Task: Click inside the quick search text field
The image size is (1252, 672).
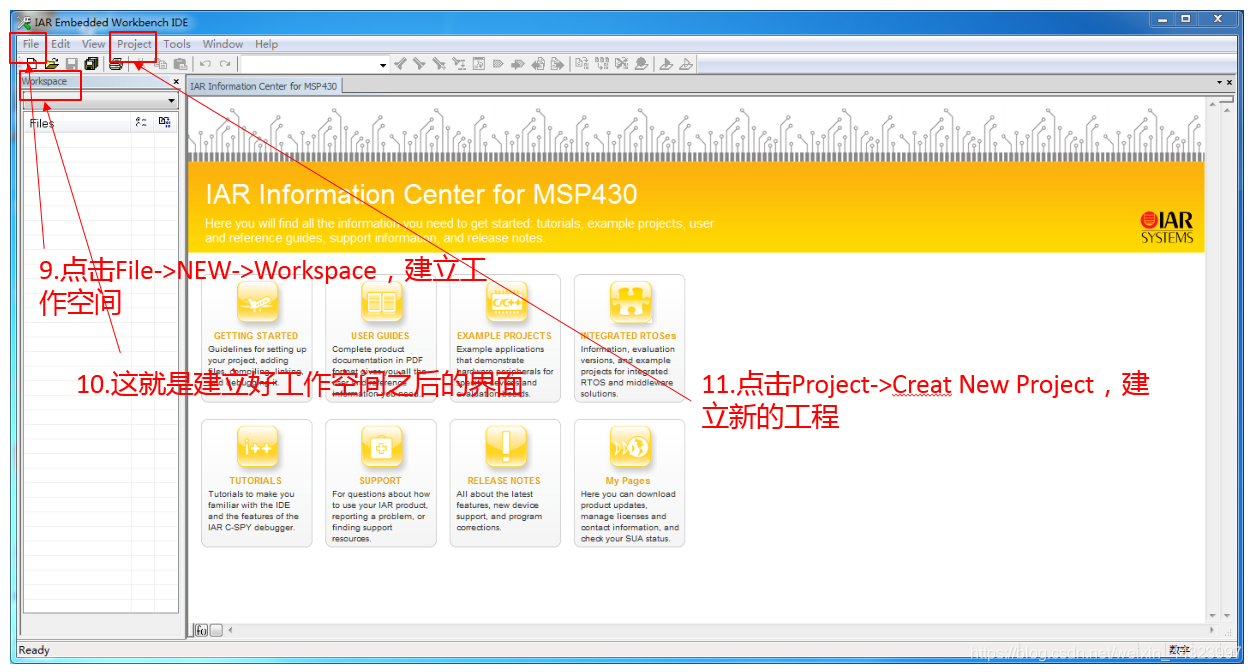Action: (309, 65)
